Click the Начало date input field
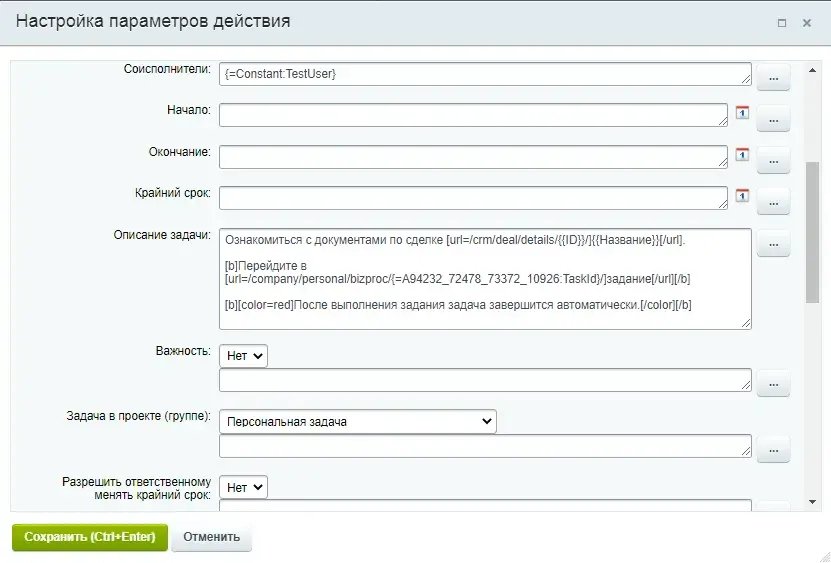The image size is (831, 563). pos(473,115)
